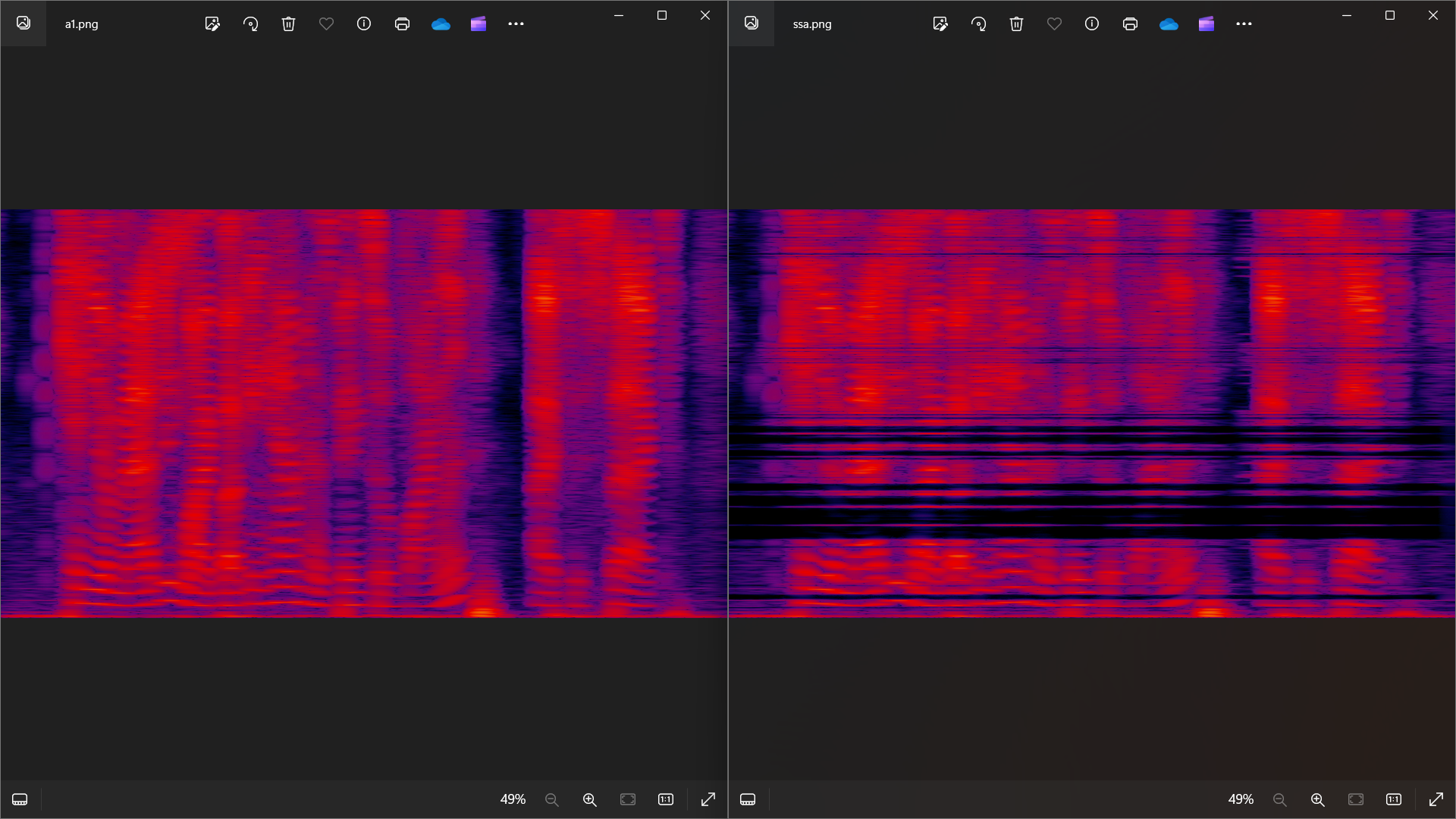
Task: Fit ssa.png image to window
Action: click(x=1356, y=799)
